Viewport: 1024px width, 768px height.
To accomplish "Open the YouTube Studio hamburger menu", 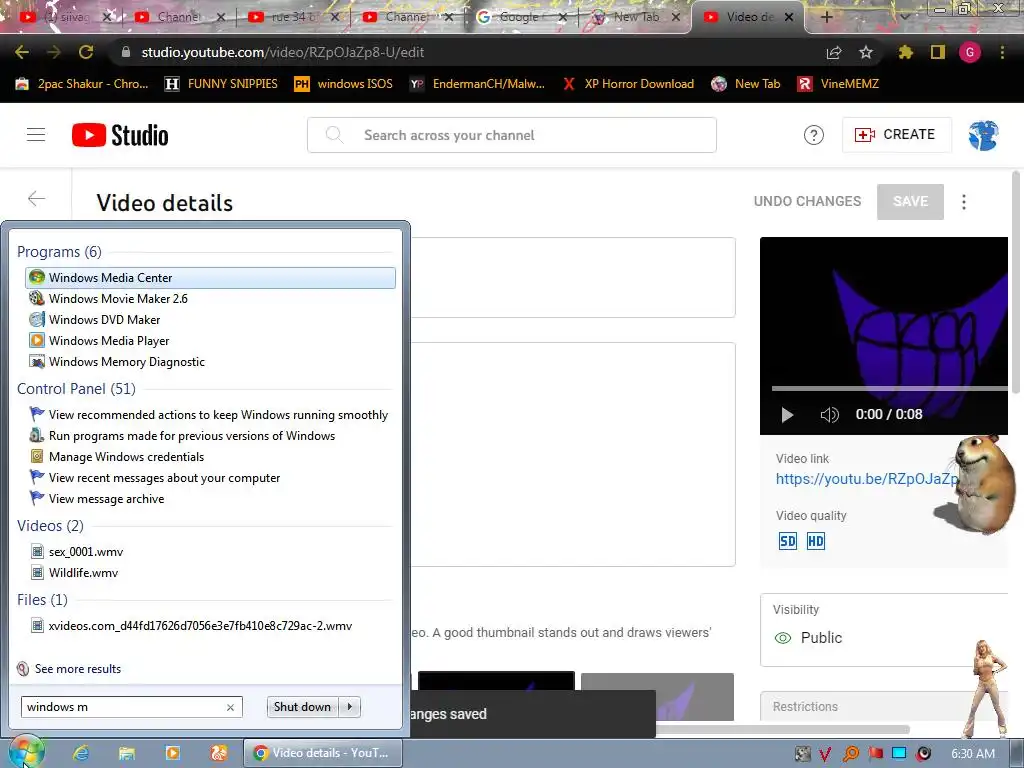I will click(x=36, y=135).
